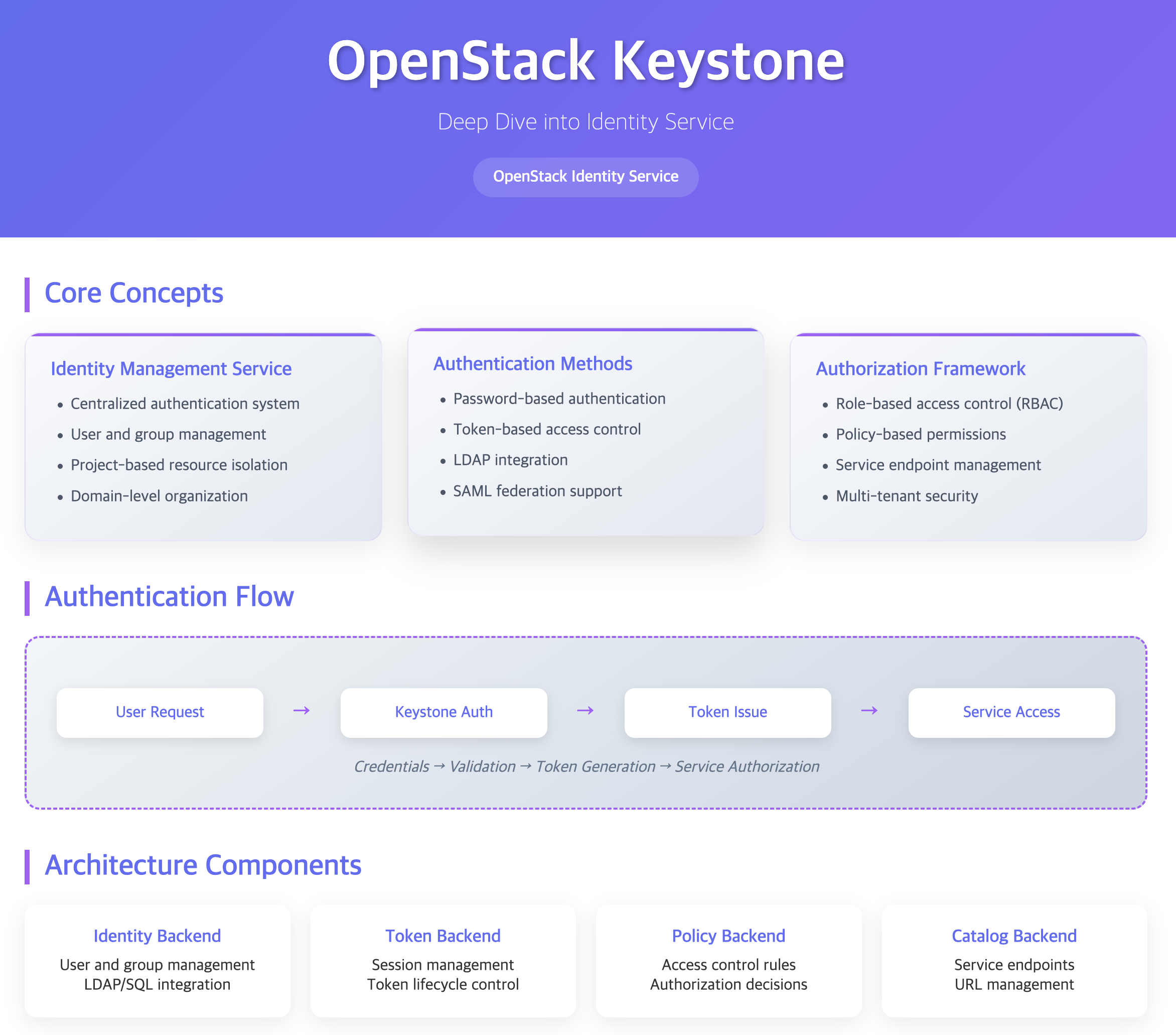Click the Core Concepts section heading
The image size is (1176, 1035).
coord(133,293)
